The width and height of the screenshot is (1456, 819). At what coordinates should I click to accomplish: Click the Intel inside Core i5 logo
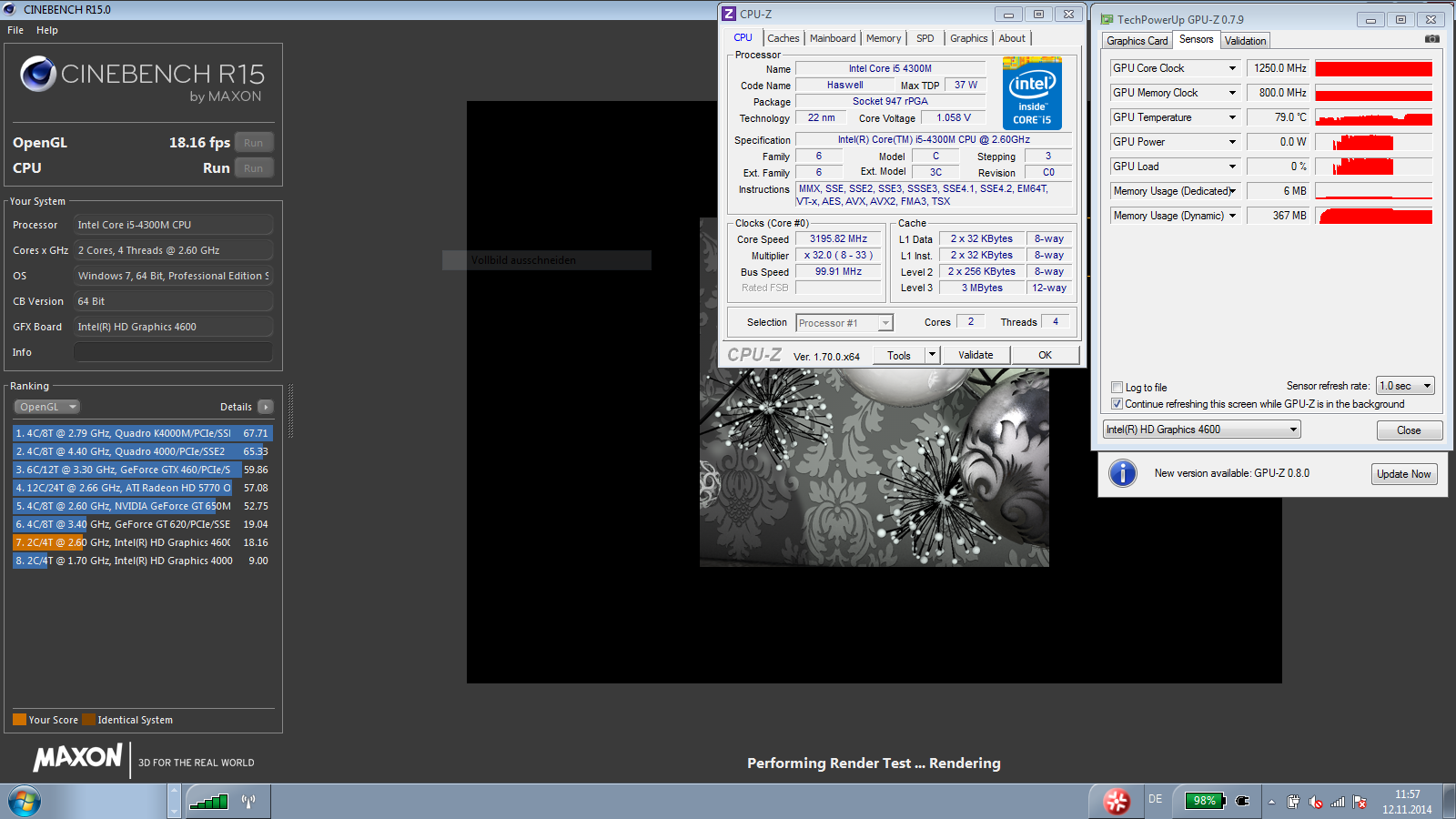[1032, 93]
